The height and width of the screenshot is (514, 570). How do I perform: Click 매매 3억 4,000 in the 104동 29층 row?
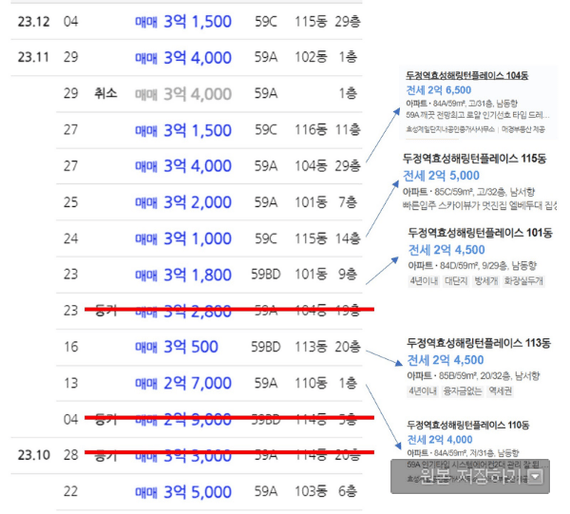pos(183,166)
